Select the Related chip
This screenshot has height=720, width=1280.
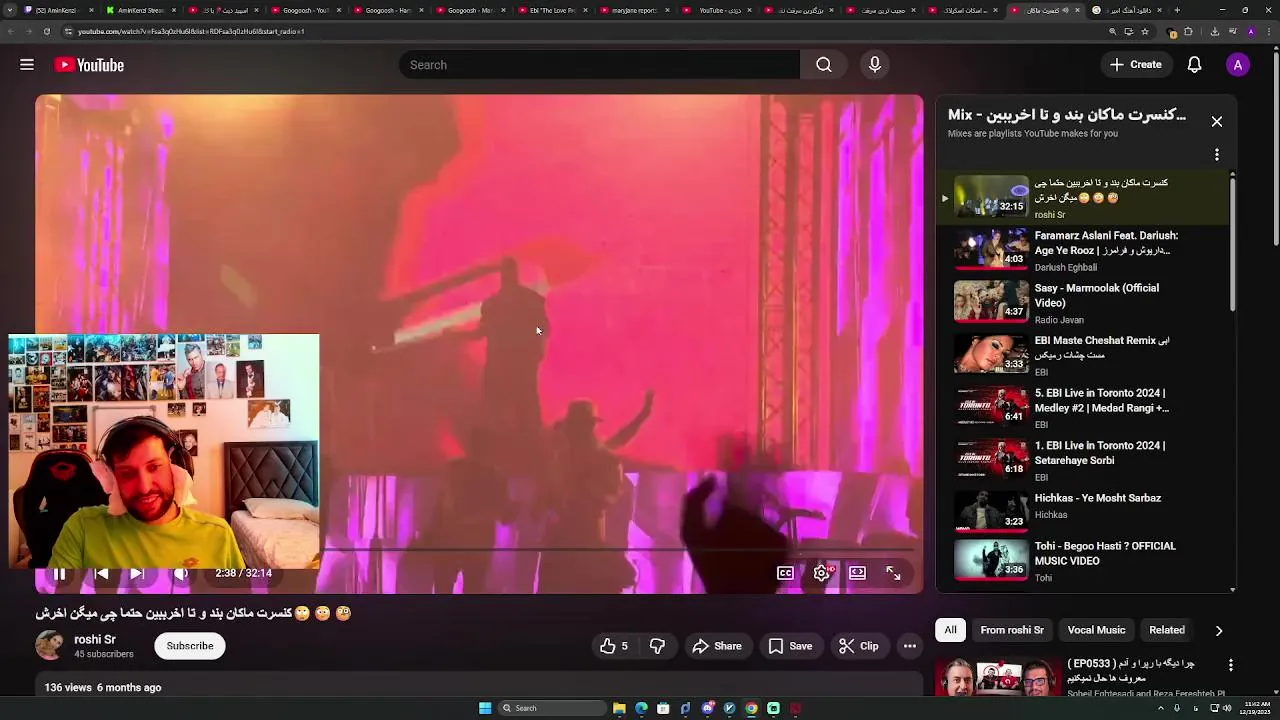(x=1166, y=630)
